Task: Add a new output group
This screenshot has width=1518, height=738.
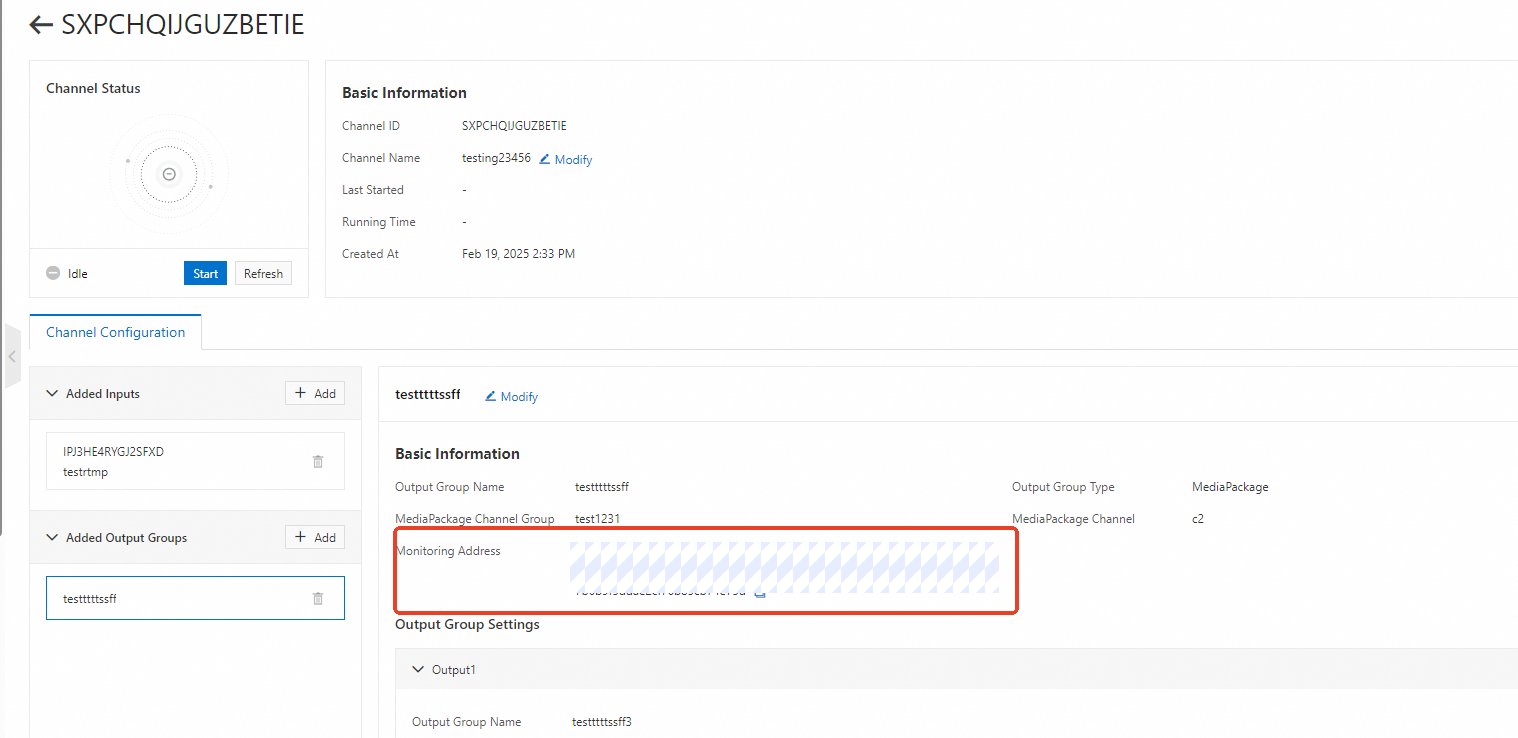Action: click(x=315, y=537)
